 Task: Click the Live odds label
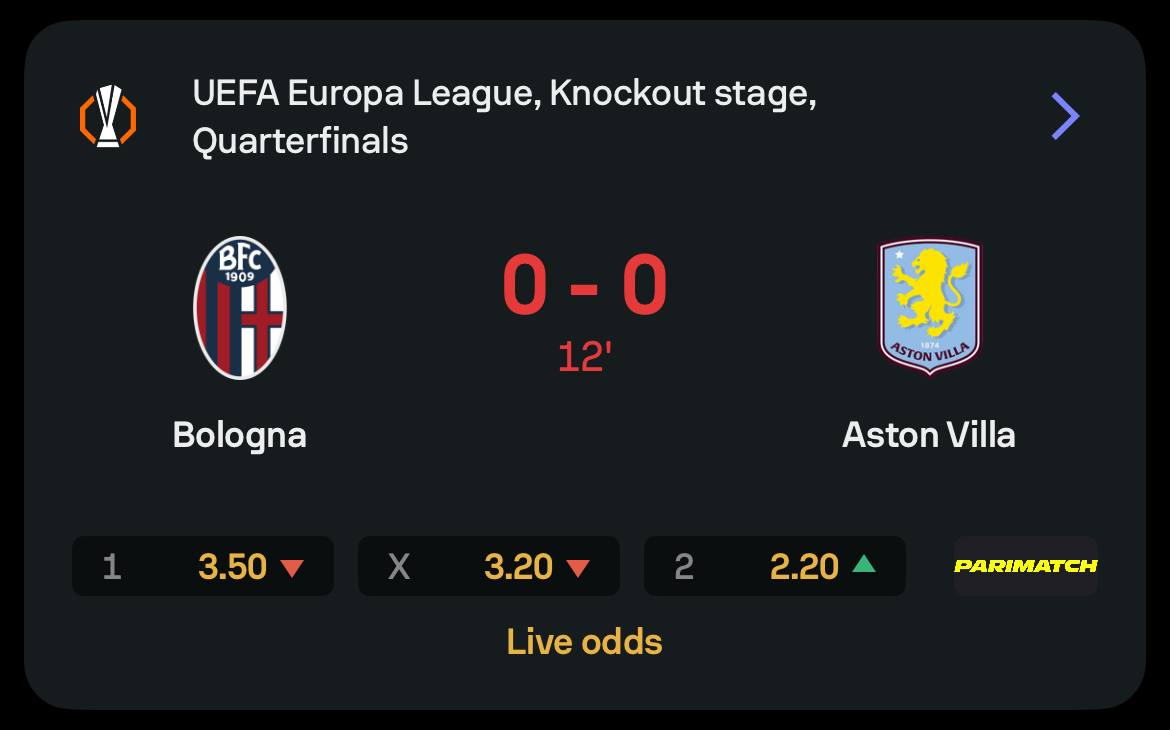click(x=584, y=641)
